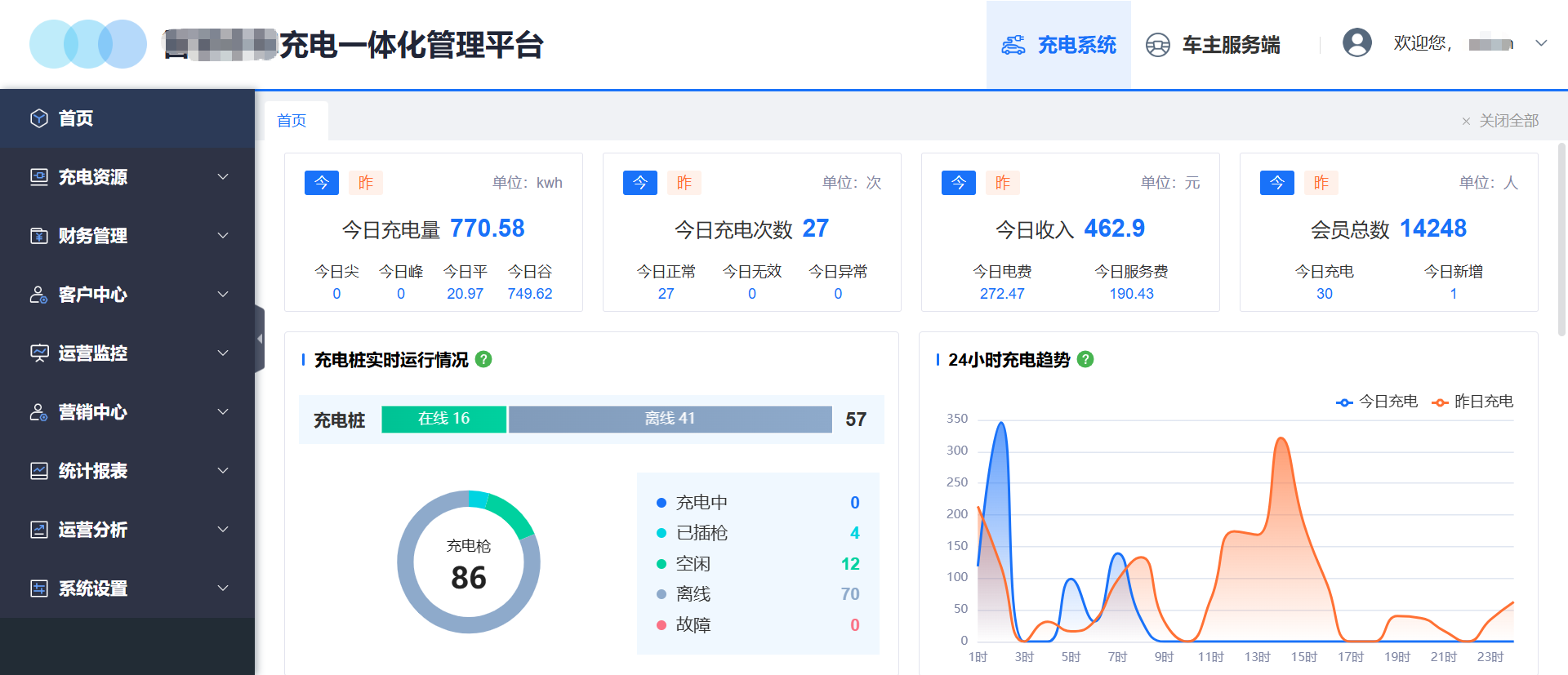The image size is (1568, 675).
Task: Click the green 在线 16 bar segment
Action: (x=444, y=419)
